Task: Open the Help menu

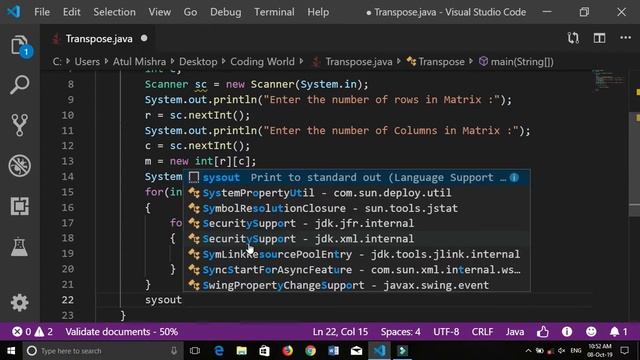Action: [x=318, y=12]
